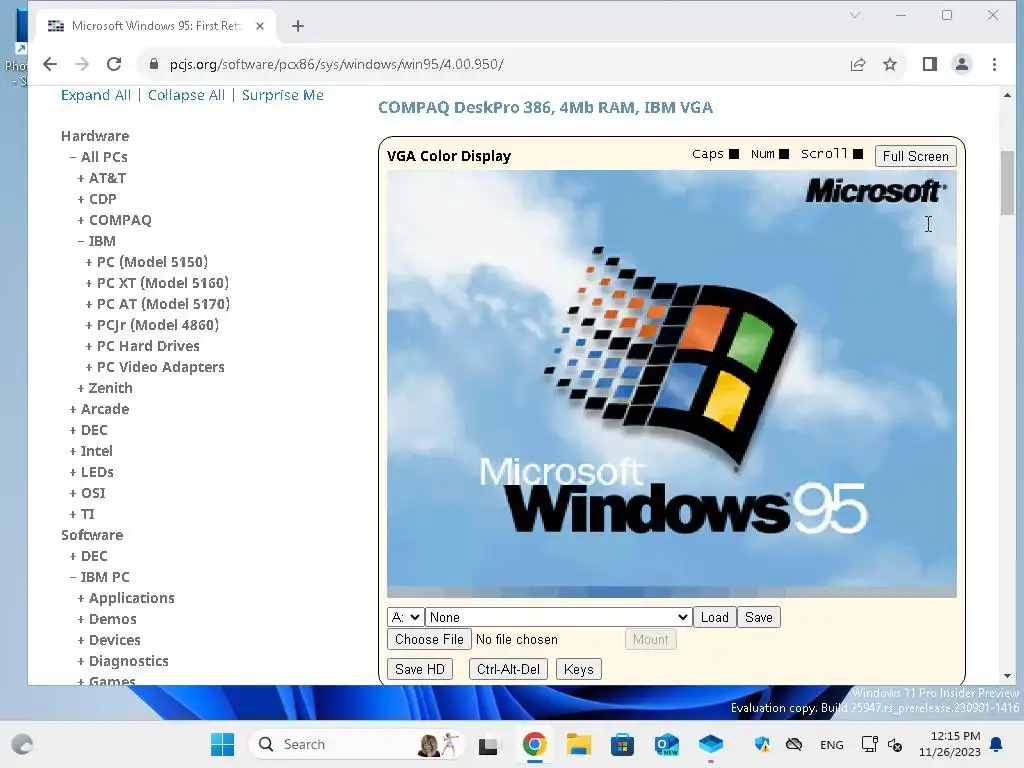Screen dimensions: 1024x768
Task: Close the Microsoft Windows 95 tab
Action: tap(260, 26)
